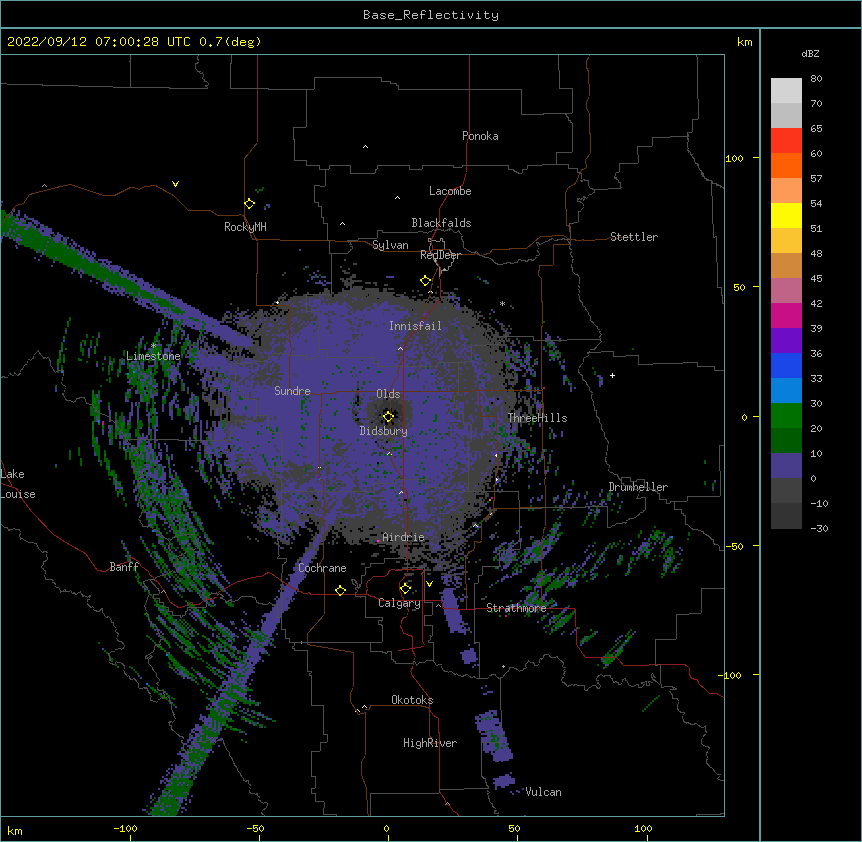Click the Banff label
The image size is (862, 842).
click(124, 567)
